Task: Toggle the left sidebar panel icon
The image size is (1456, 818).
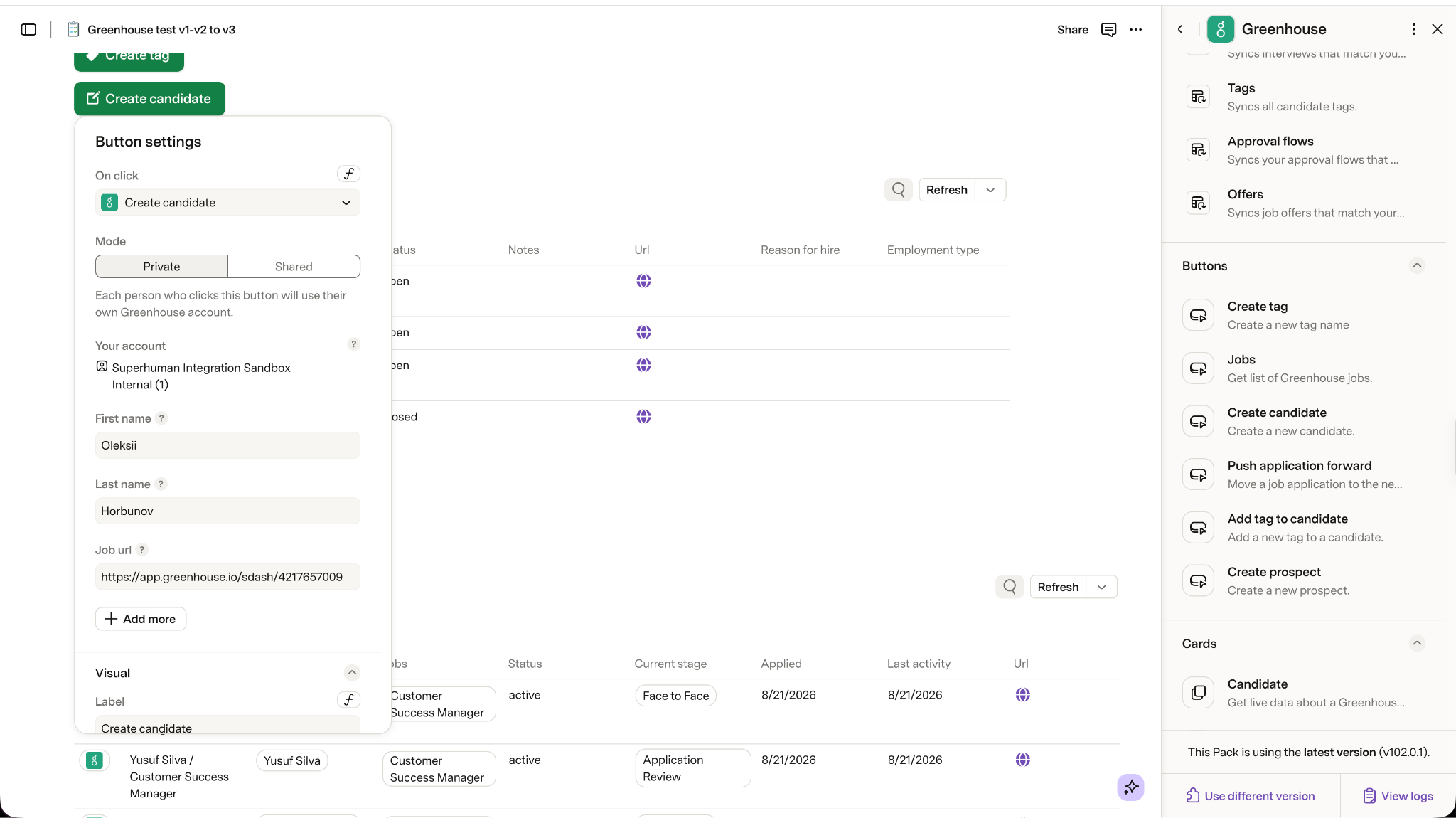Action: coord(28,29)
